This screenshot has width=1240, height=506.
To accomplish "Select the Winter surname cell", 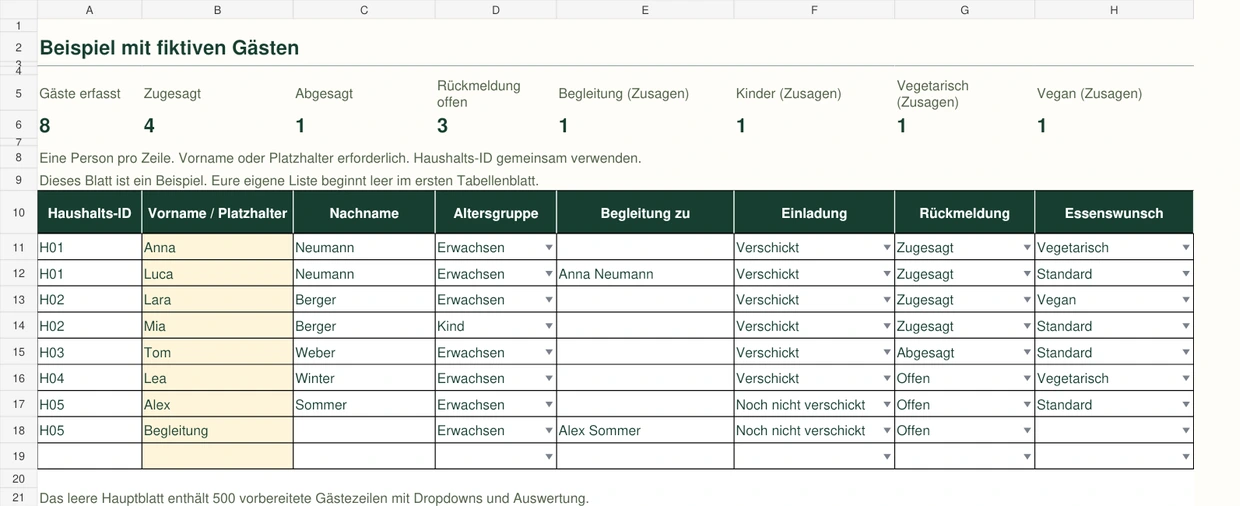I will click(364, 378).
